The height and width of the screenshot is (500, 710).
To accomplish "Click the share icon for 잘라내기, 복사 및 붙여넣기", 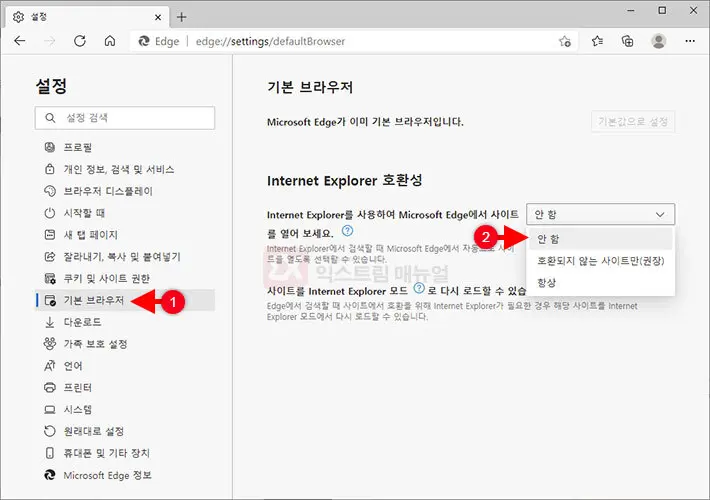I will click(x=50, y=256).
